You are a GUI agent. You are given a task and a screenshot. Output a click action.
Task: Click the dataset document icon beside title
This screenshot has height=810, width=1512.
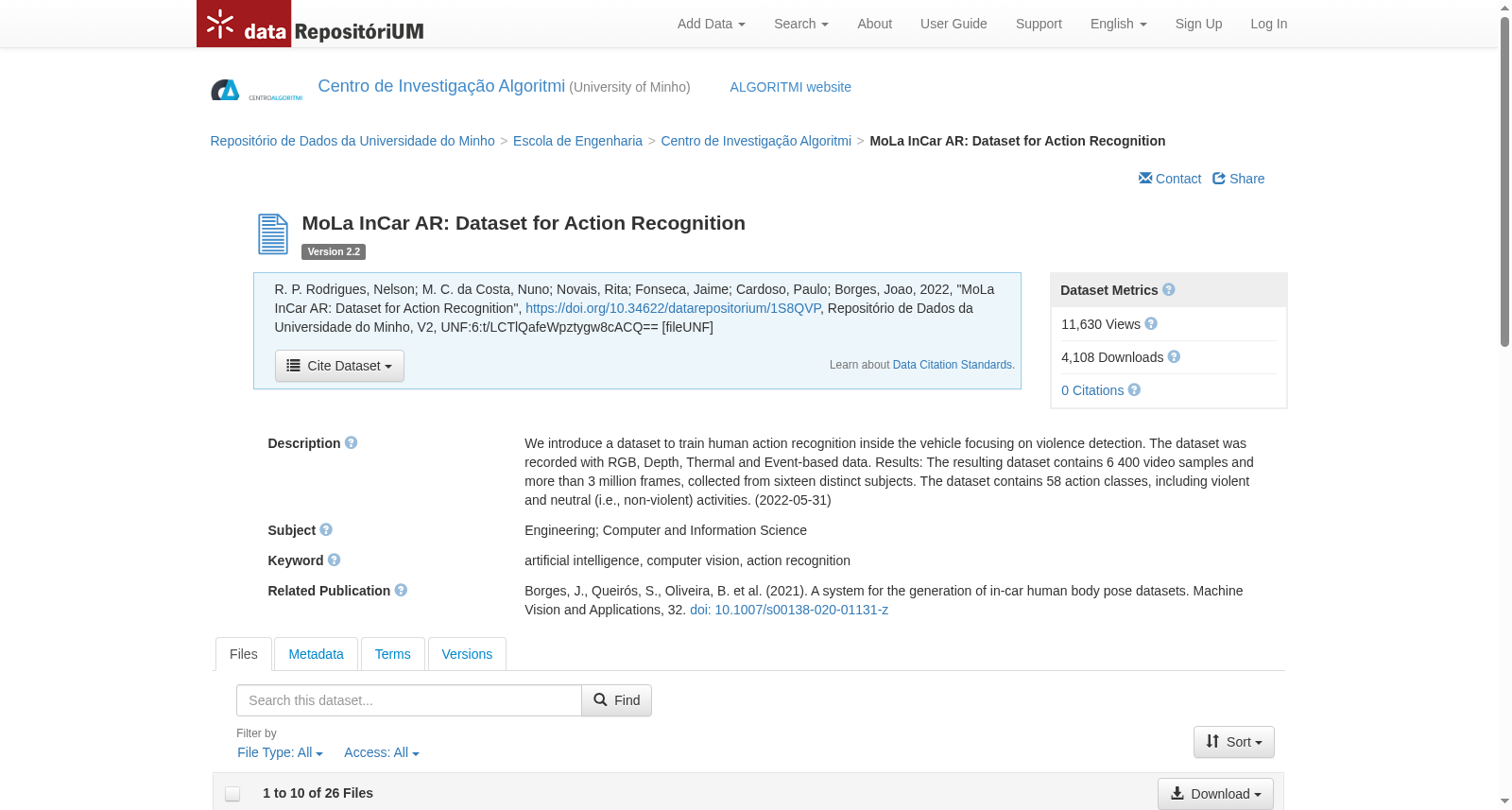click(273, 234)
